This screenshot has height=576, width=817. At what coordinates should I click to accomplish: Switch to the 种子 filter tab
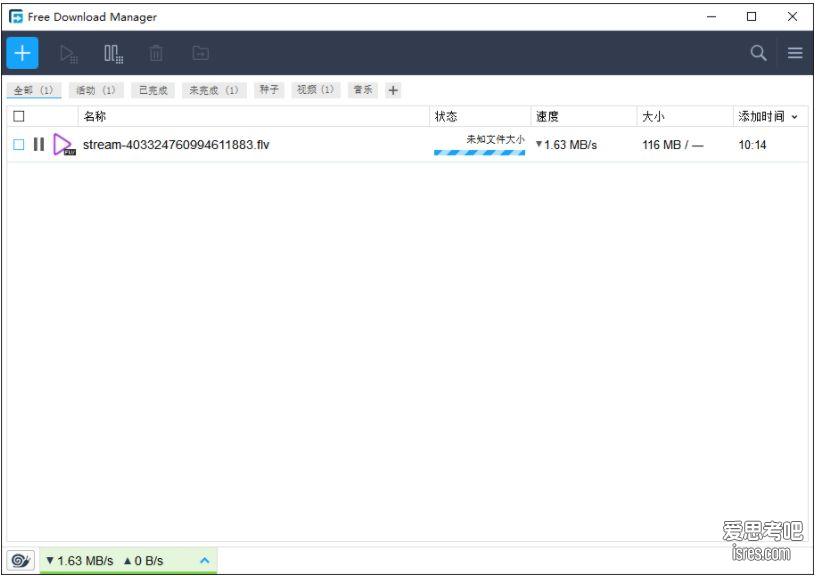(x=269, y=90)
